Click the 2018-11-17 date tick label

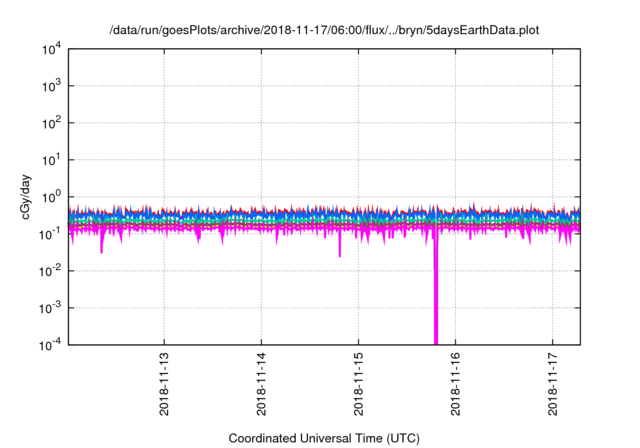tap(553, 384)
